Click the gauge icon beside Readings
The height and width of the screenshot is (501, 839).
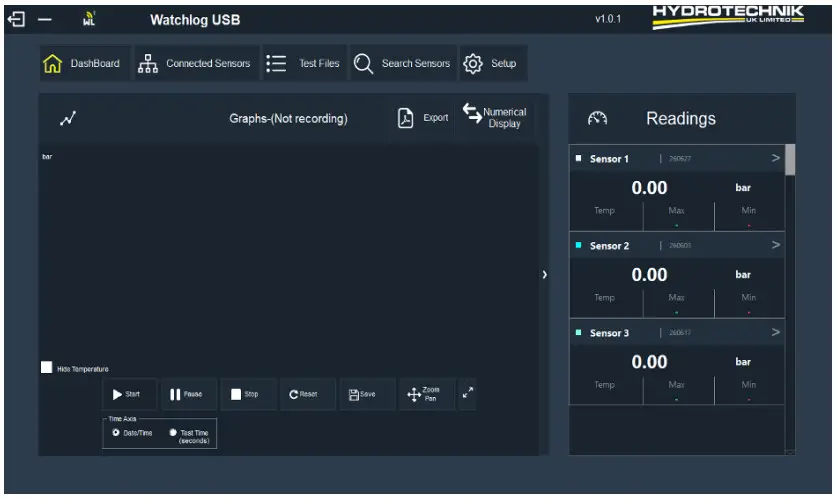(597, 118)
